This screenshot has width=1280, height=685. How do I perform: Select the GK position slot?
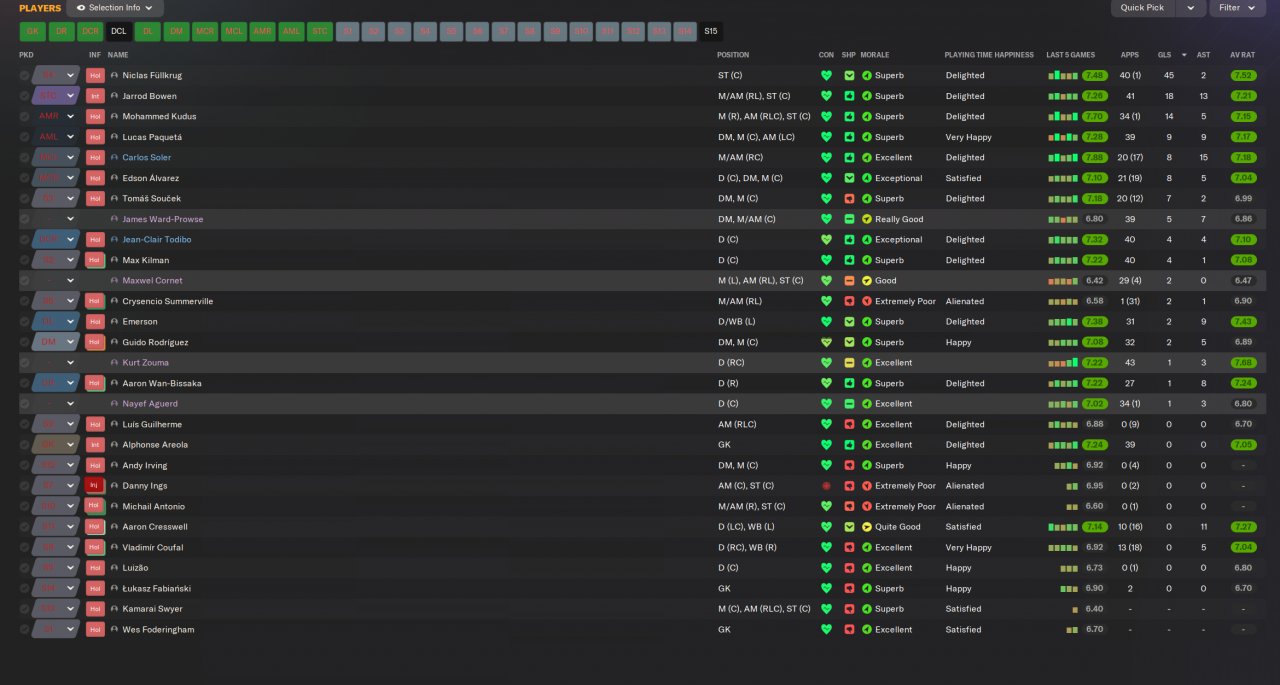click(x=33, y=32)
